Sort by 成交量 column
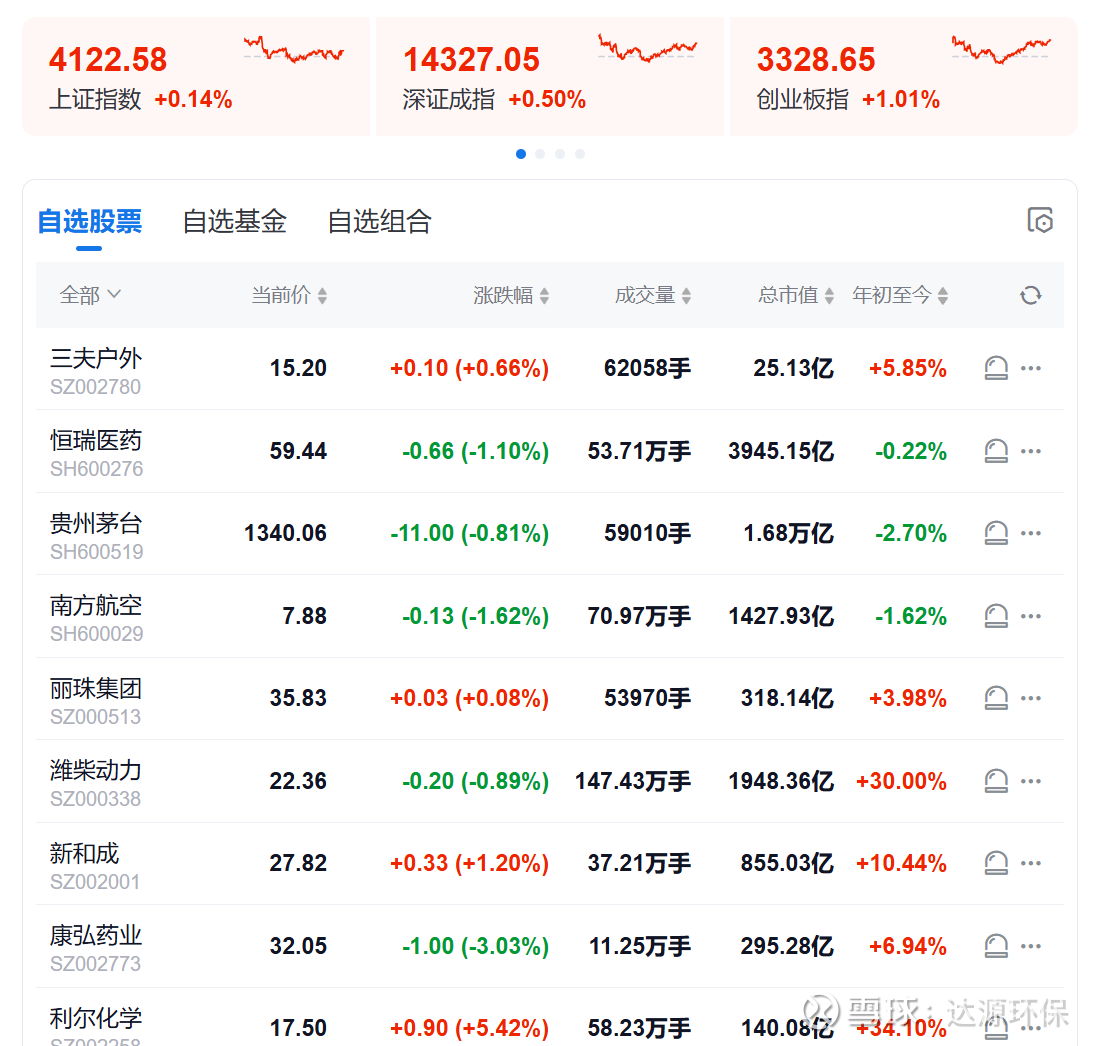The width and height of the screenshot is (1101, 1046). (653, 295)
